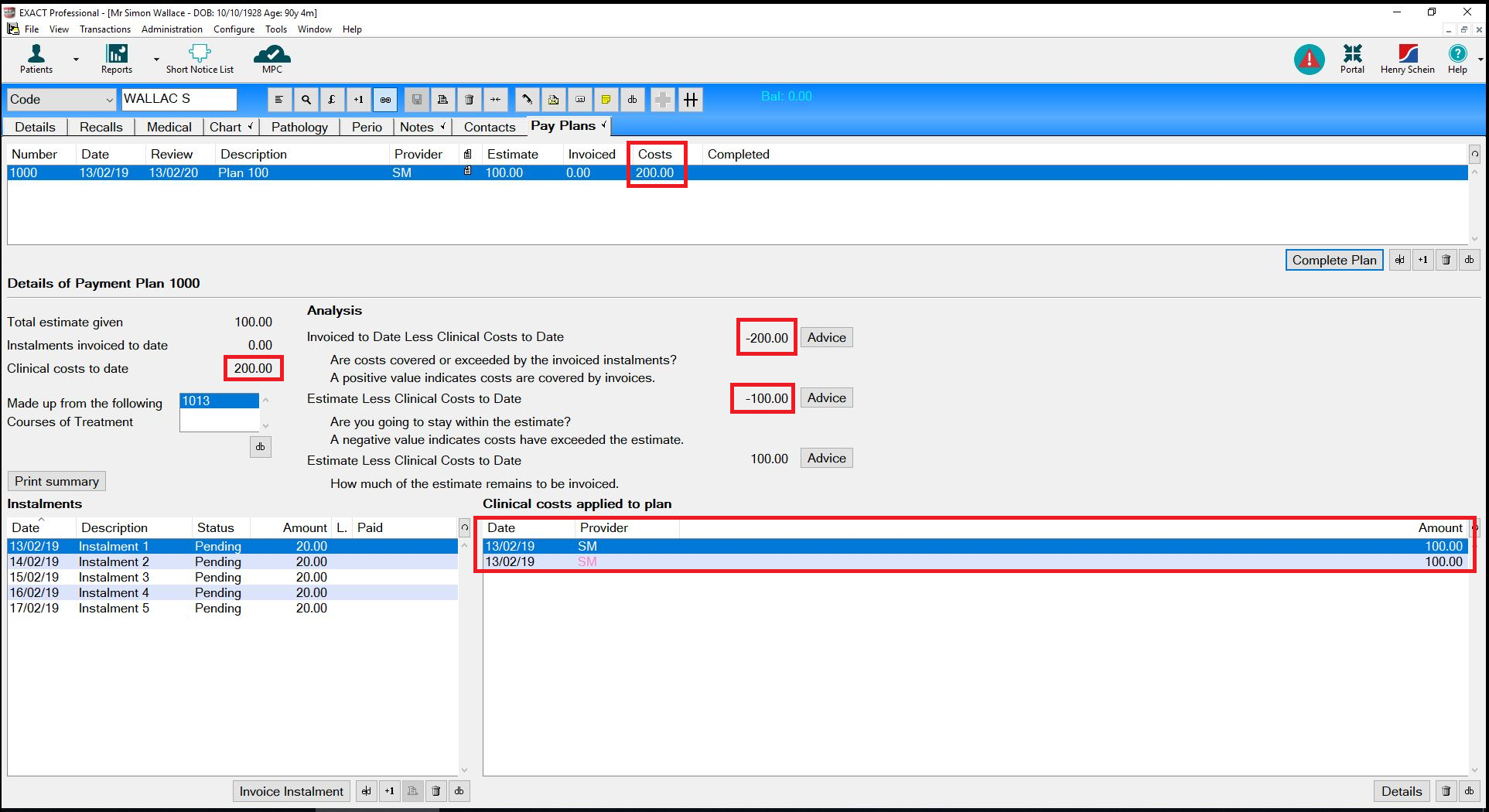Click the Complete Plan button
The height and width of the screenshot is (812, 1489).
coord(1334,260)
